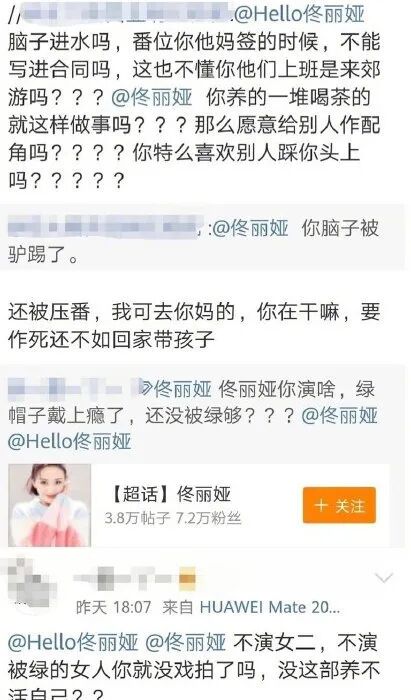The height and width of the screenshot is (700, 411).
Task: Tap the 昨天 18:07 post timestamp
Action: pyautogui.click(x=113, y=607)
